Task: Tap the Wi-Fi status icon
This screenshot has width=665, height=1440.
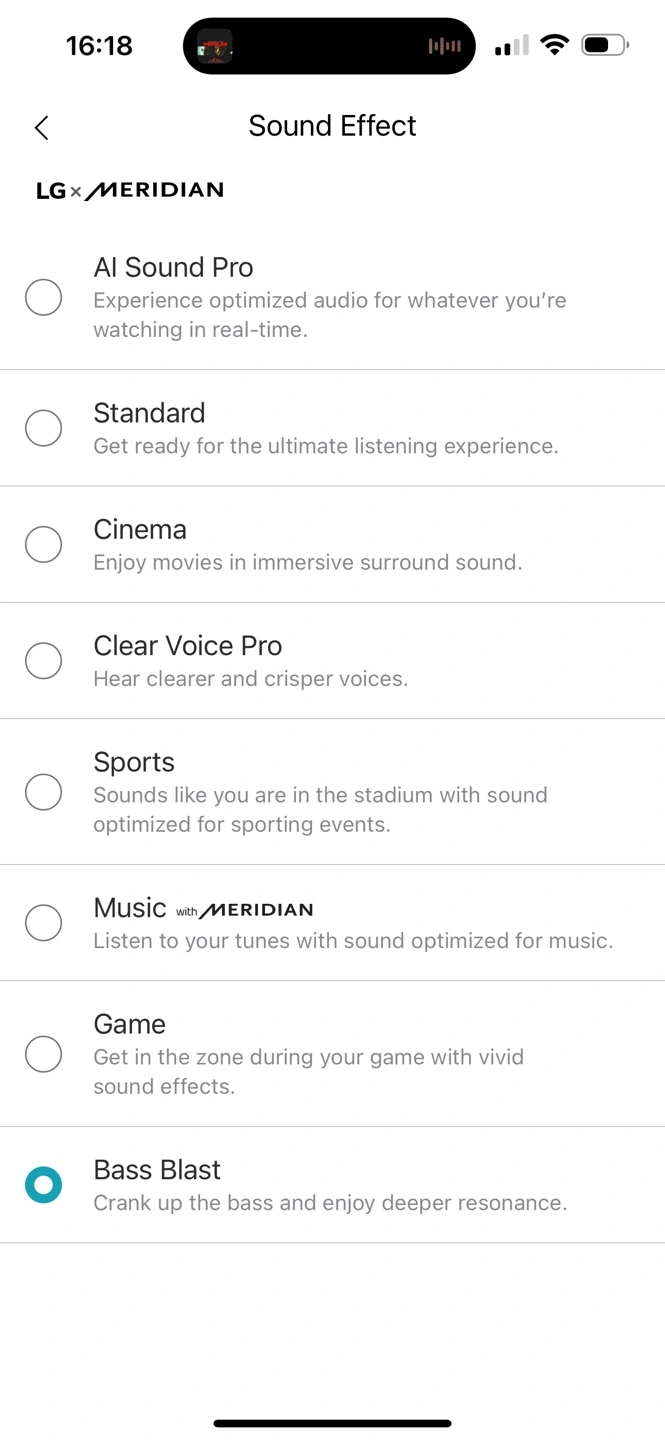Action: point(552,45)
